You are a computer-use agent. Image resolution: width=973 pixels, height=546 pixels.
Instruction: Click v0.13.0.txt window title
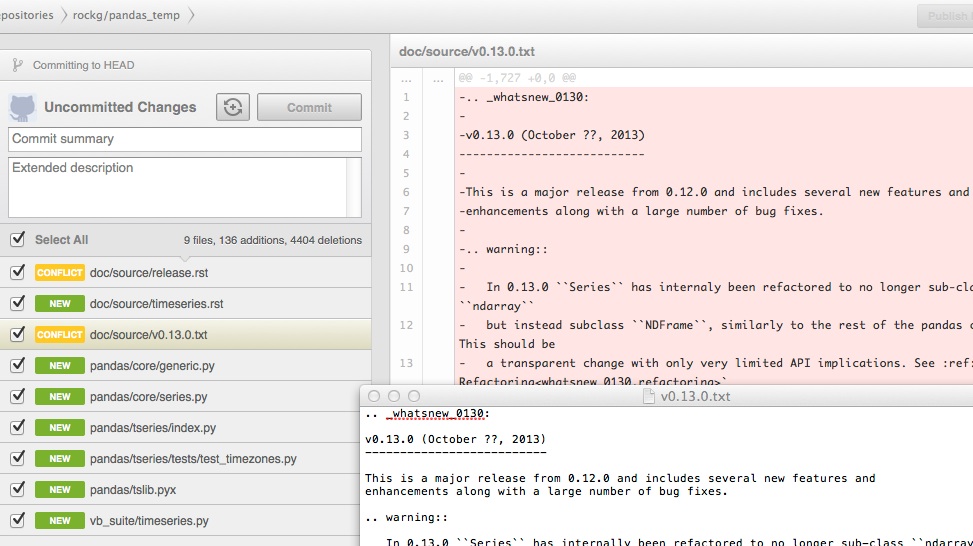tap(695, 396)
